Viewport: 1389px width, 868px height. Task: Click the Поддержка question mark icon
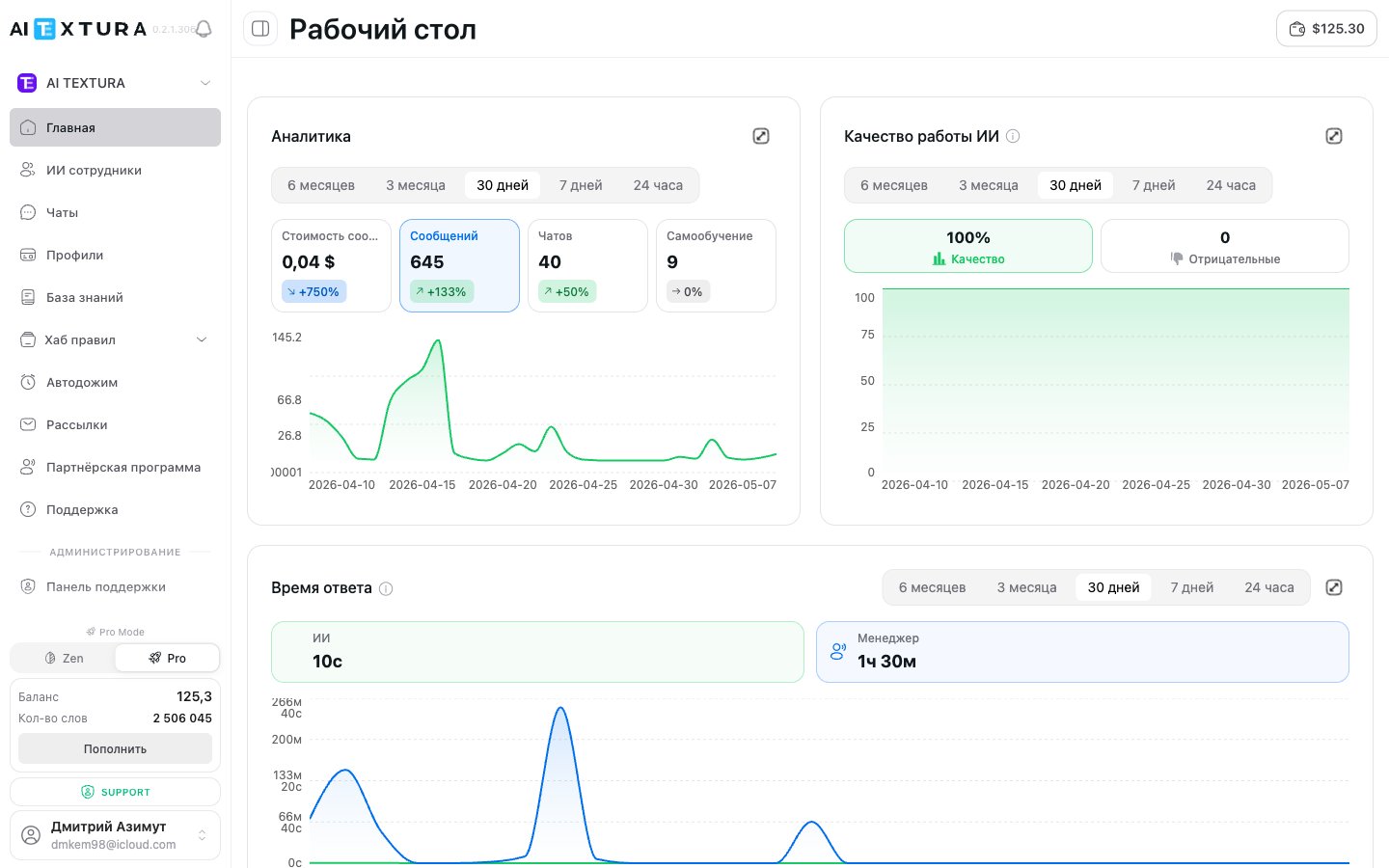(x=28, y=509)
